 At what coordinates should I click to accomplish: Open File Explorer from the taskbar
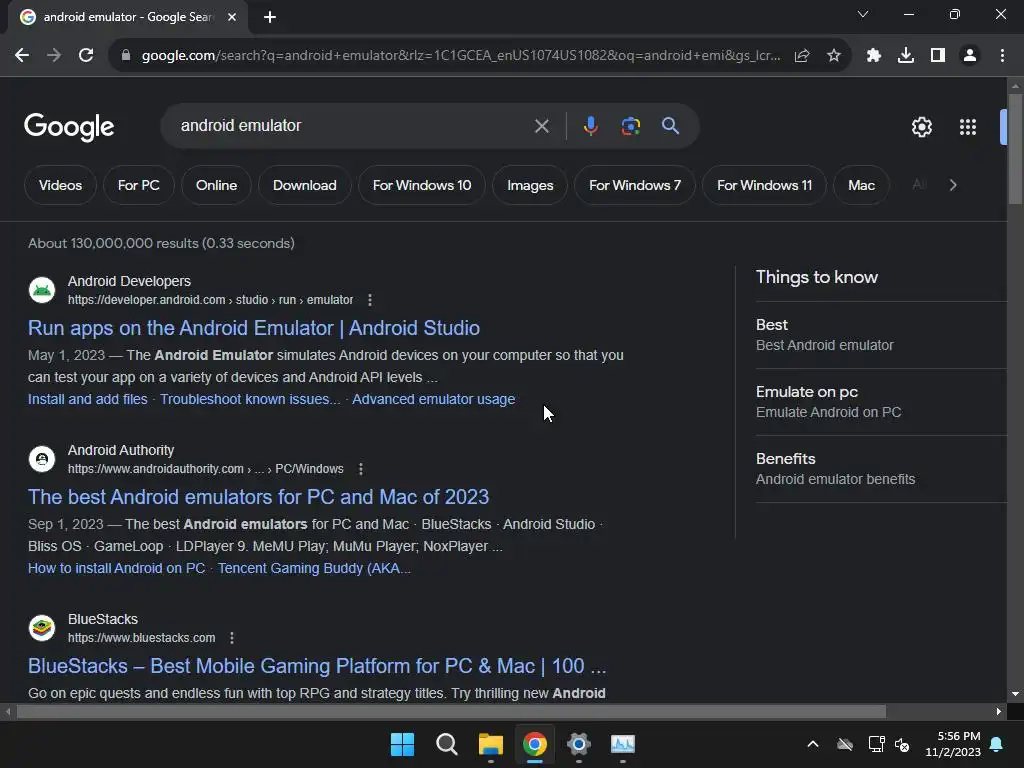coord(490,744)
